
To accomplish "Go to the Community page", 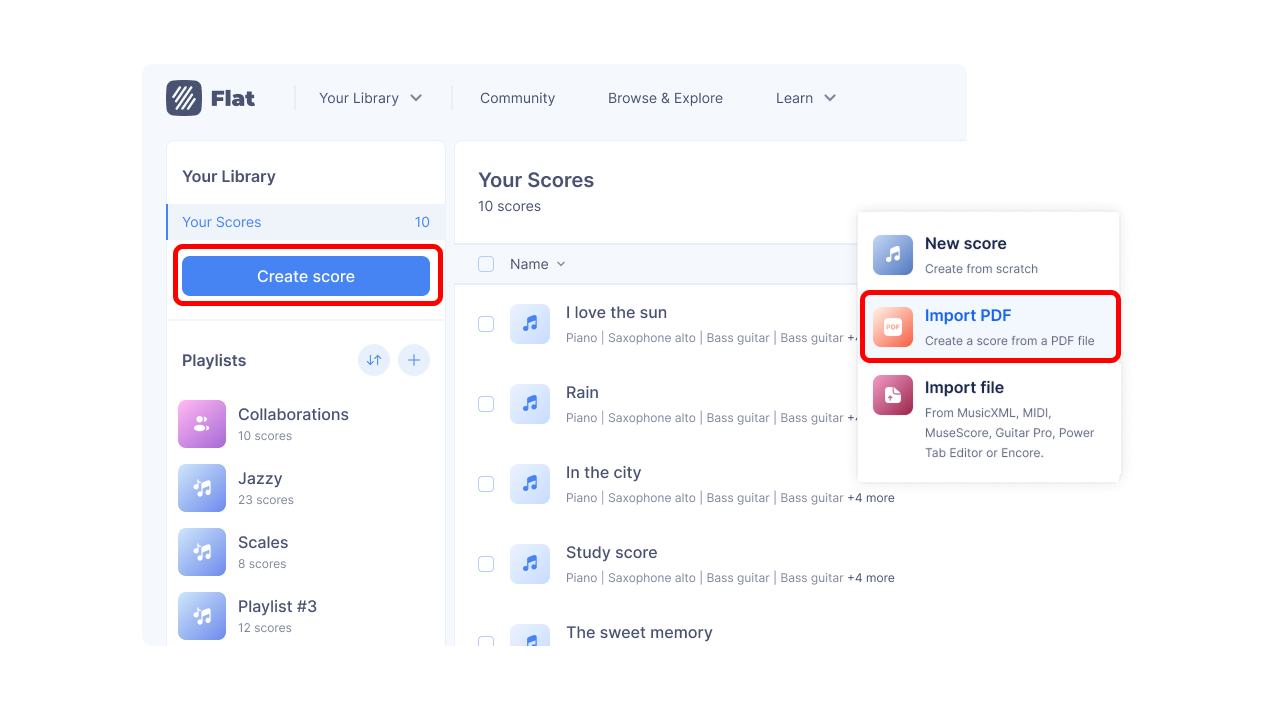I will [517, 98].
